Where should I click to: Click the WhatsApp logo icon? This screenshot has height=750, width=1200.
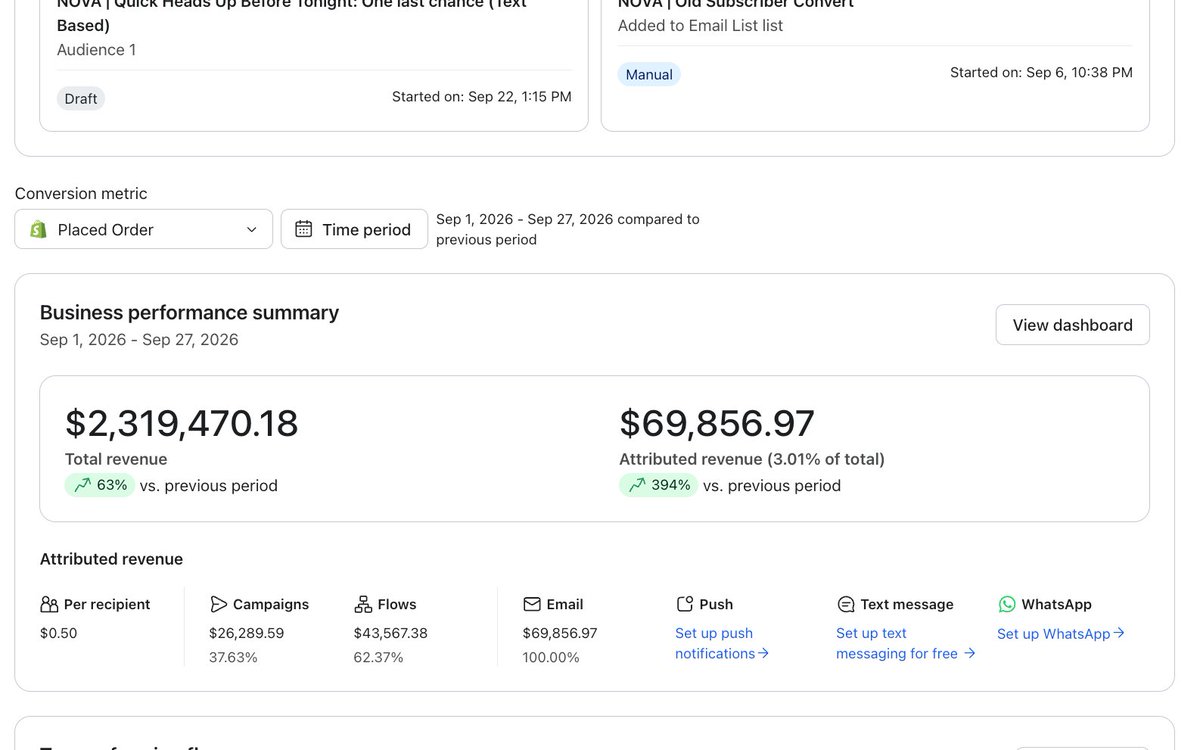(1007, 604)
